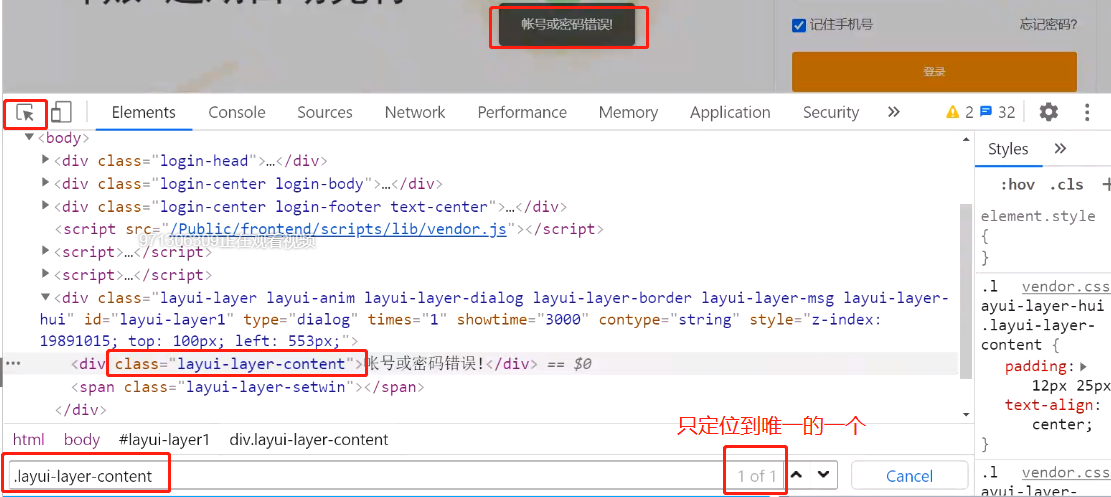Expand the login-center login-body div

click(47, 184)
